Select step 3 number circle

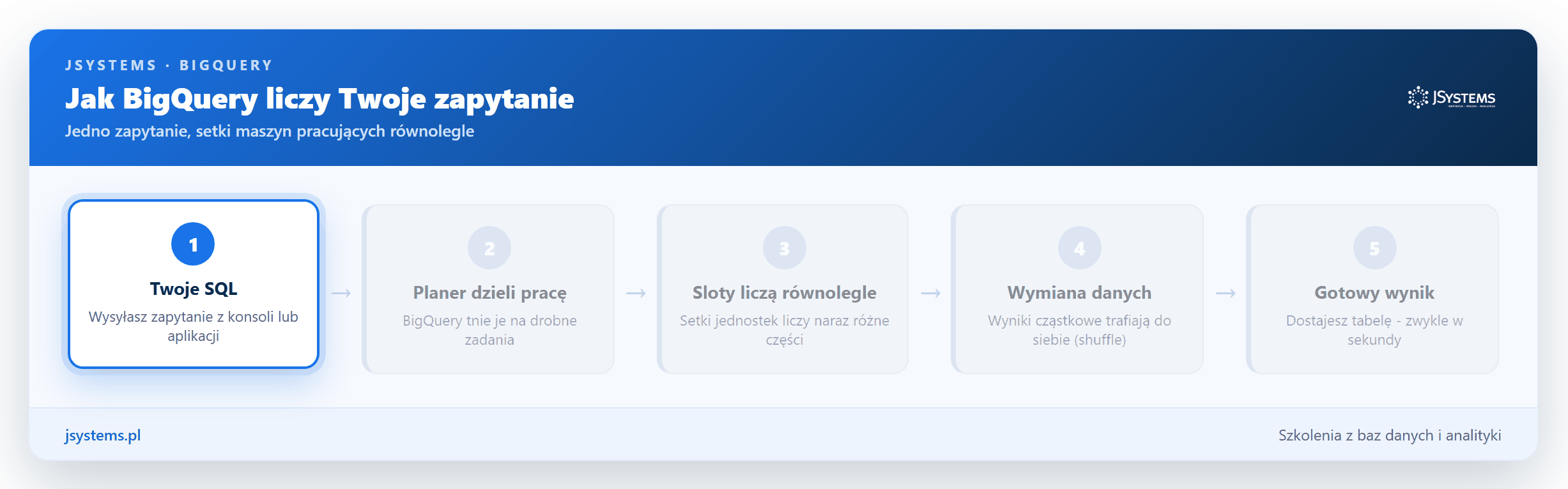[x=785, y=248]
